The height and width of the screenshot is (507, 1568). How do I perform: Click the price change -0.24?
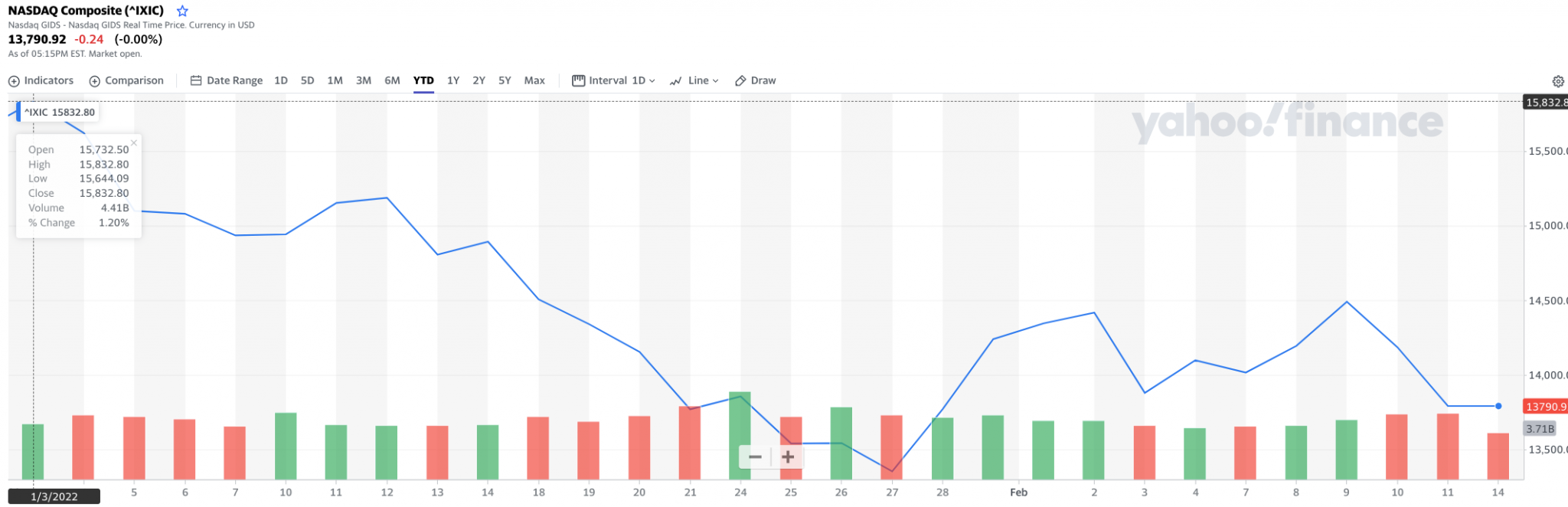point(89,39)
